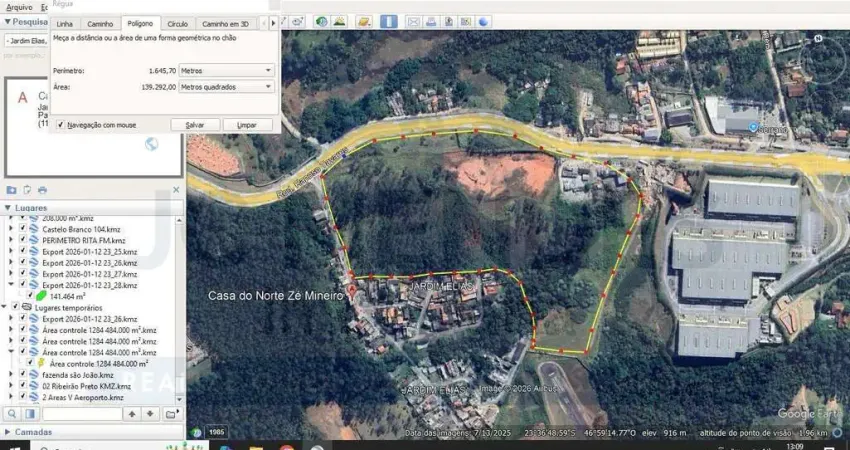Open view in Google Maps toolbar icon

pyautogui.click(x=466, y=22)
